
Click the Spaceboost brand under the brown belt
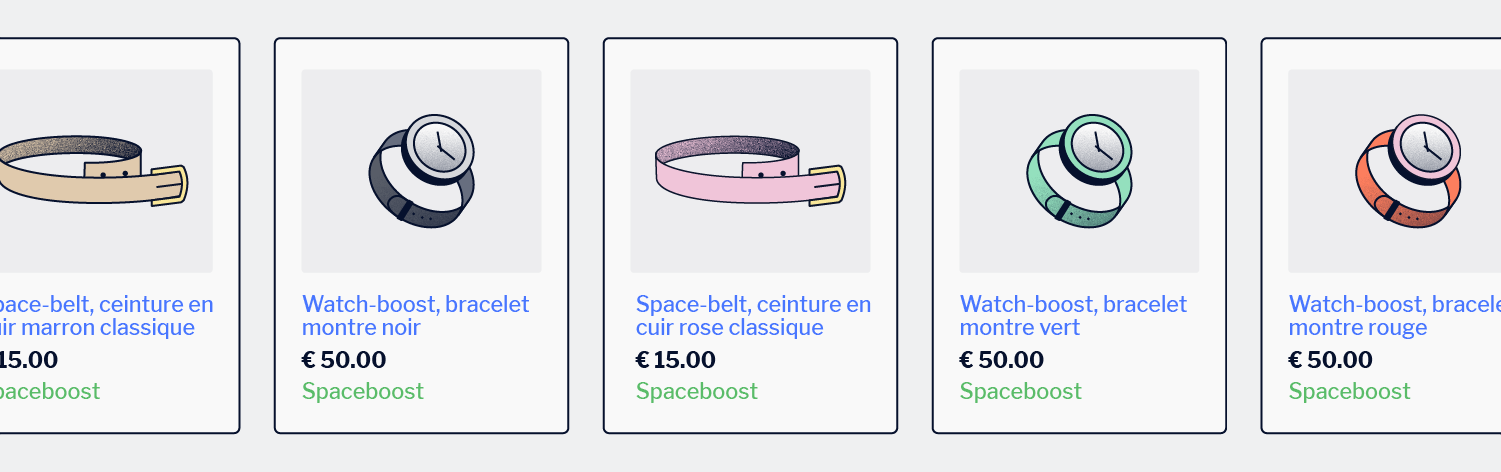50,391
